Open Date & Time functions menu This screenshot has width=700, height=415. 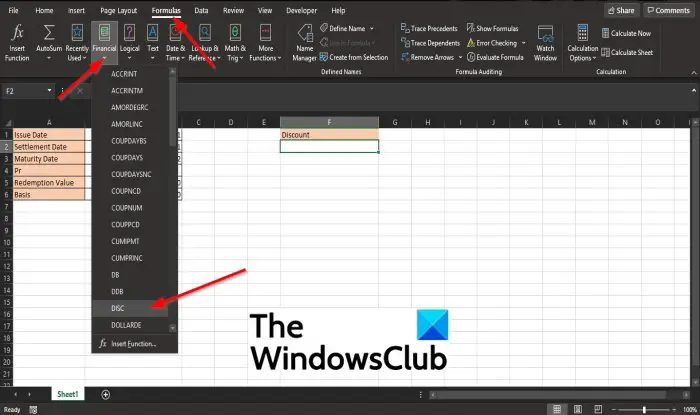[x=175, y=43]
